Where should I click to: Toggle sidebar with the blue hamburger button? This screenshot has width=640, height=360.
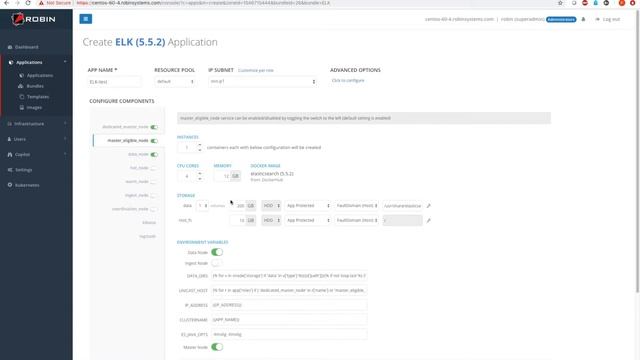point(86,19)
